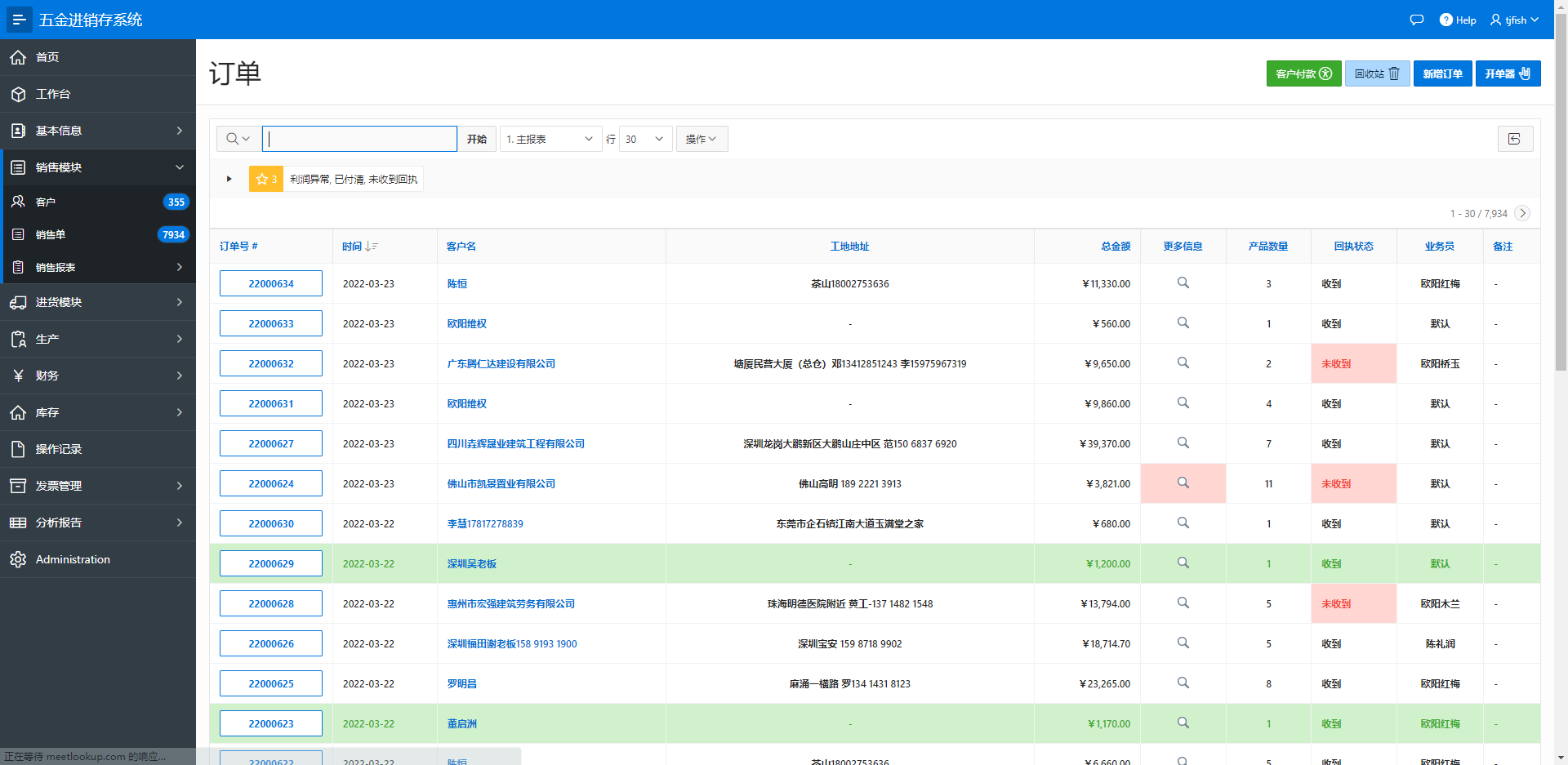This screenshot has height=765, width=1568.
Task: Click the 新增订单 button
Action: tap(1442, 73)
